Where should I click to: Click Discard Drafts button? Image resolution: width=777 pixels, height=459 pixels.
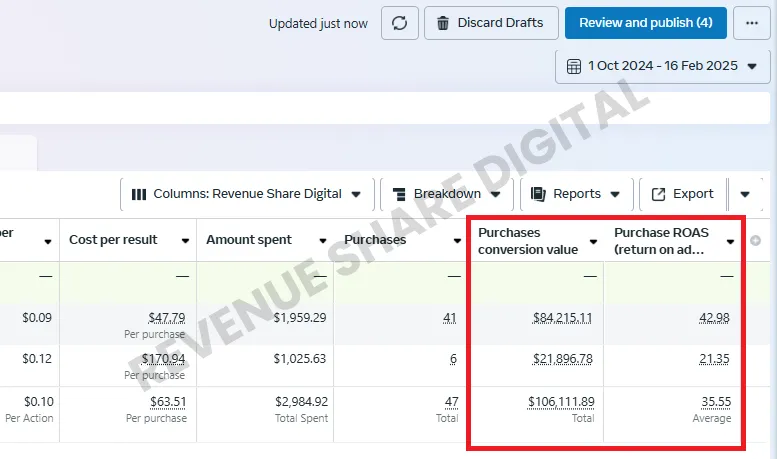(491, 23)
